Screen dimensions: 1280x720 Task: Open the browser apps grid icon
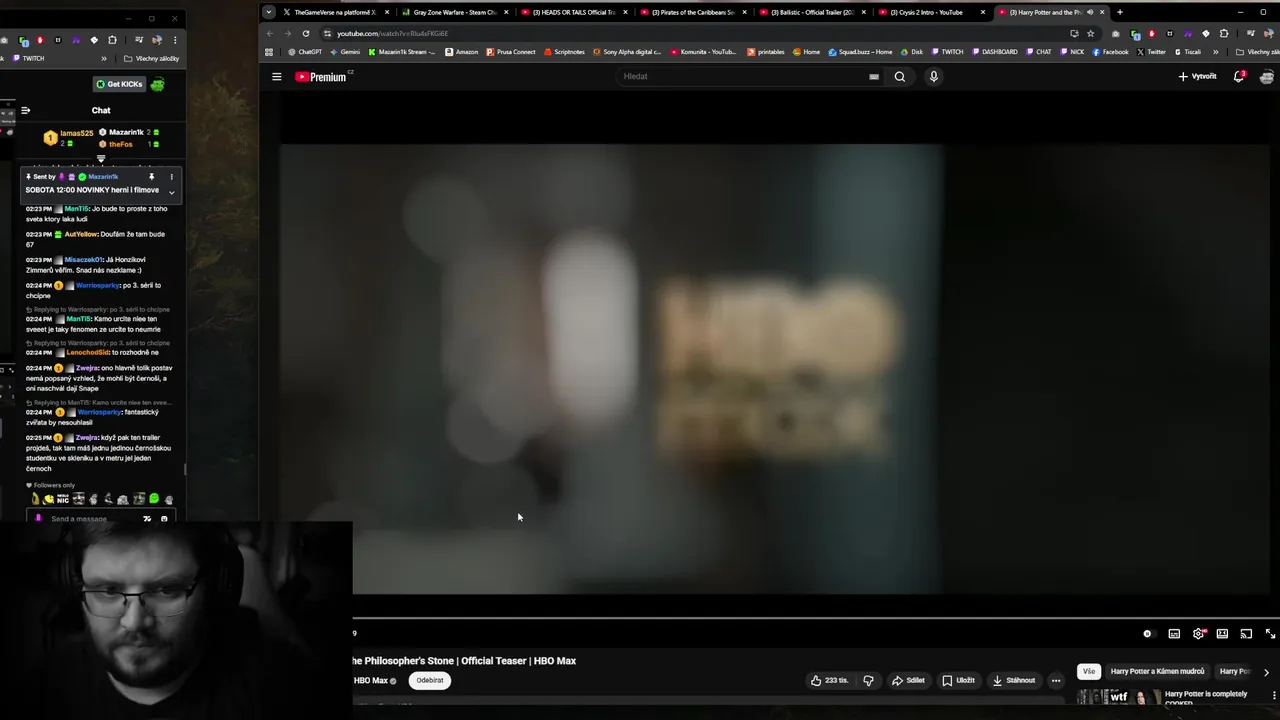pos(269,52)
